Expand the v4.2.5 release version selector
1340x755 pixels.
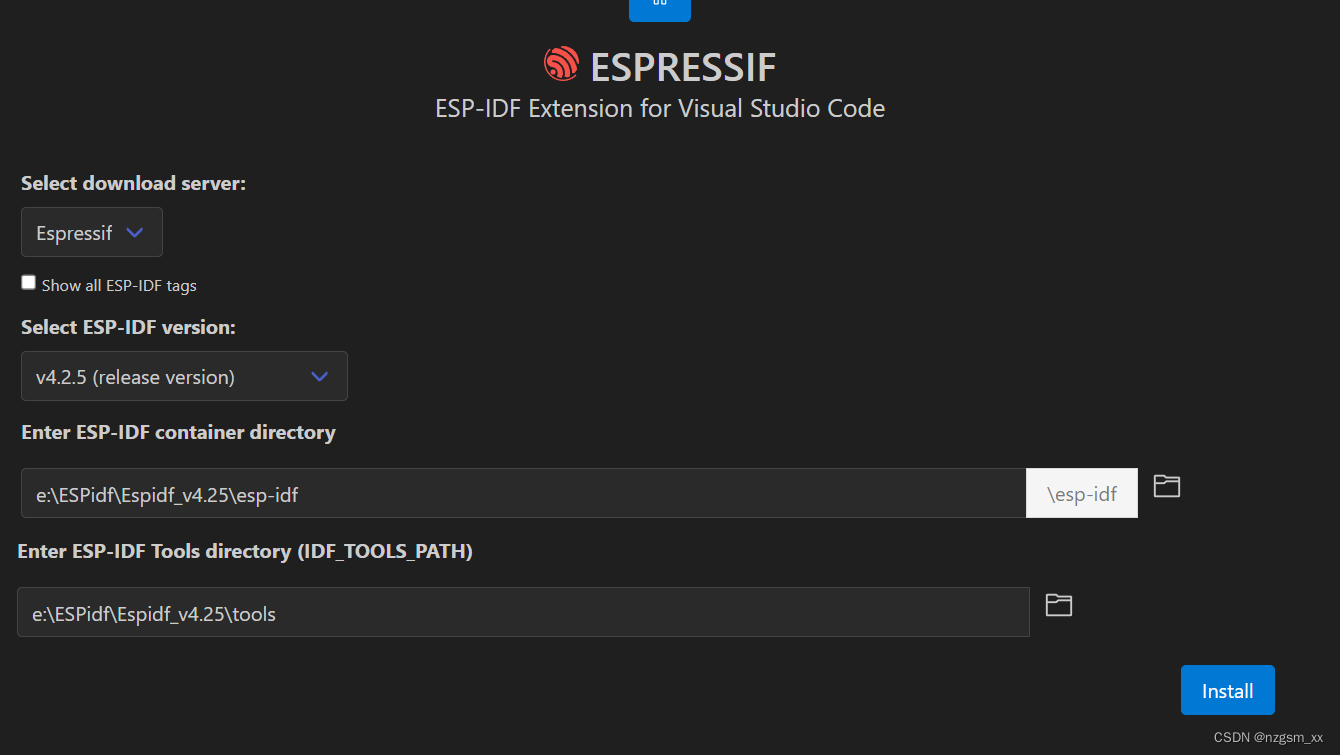click(x=184, y=376)
